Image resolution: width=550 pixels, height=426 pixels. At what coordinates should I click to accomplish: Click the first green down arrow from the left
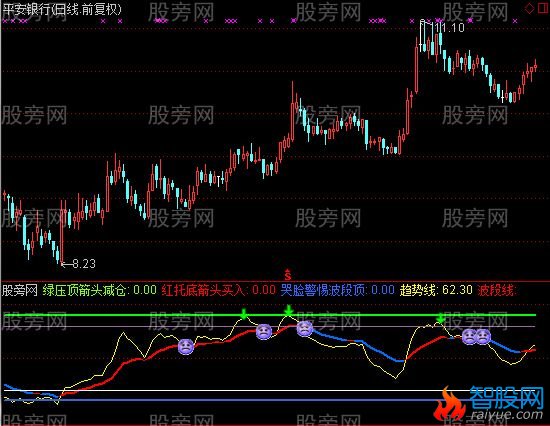[243, 313]
